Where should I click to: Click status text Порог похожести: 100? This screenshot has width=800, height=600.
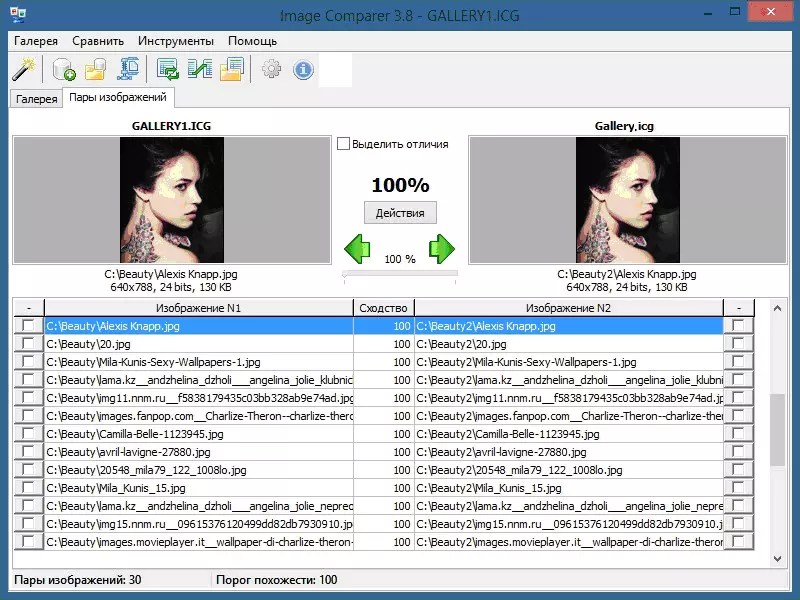pyautogui.click(x=277, y=580)
